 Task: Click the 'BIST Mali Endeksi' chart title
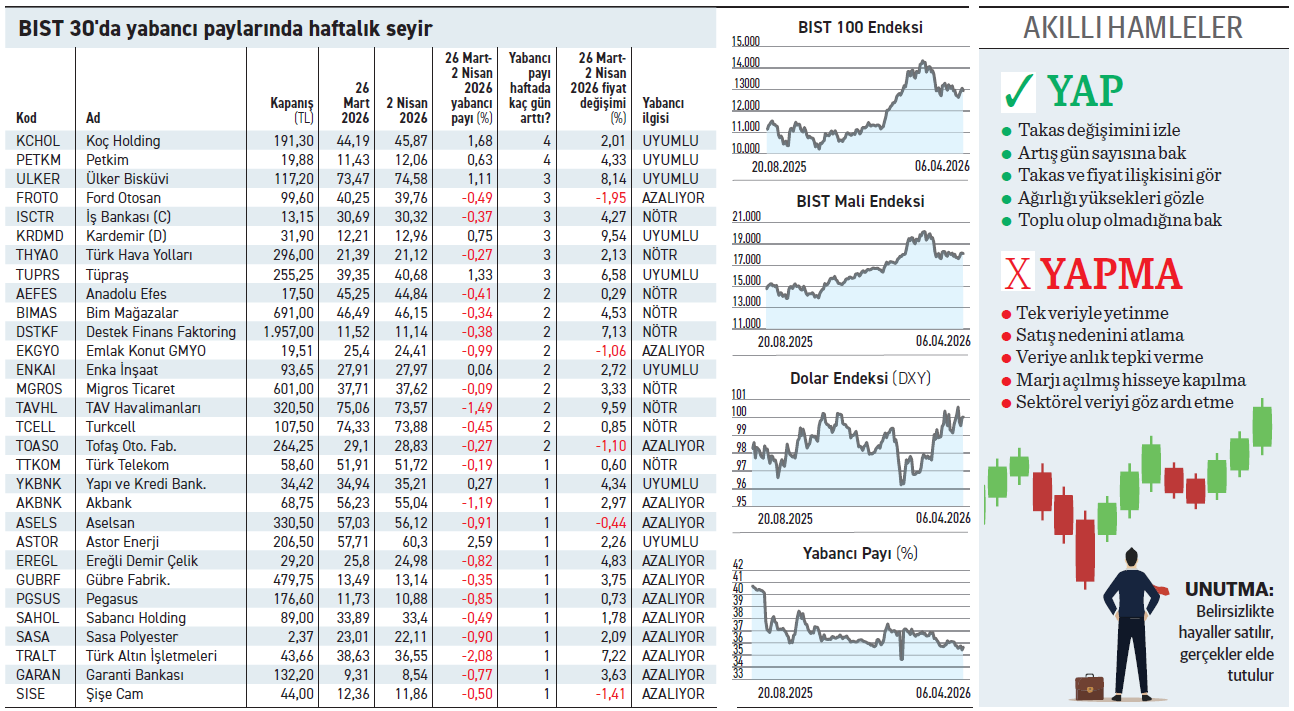(x=860, y=201)
